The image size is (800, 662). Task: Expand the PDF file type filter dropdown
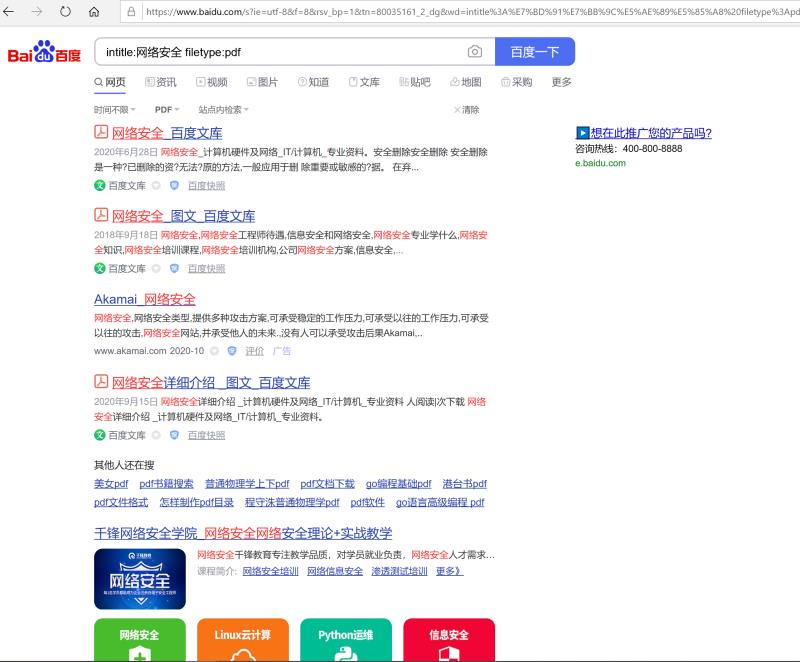167,110
